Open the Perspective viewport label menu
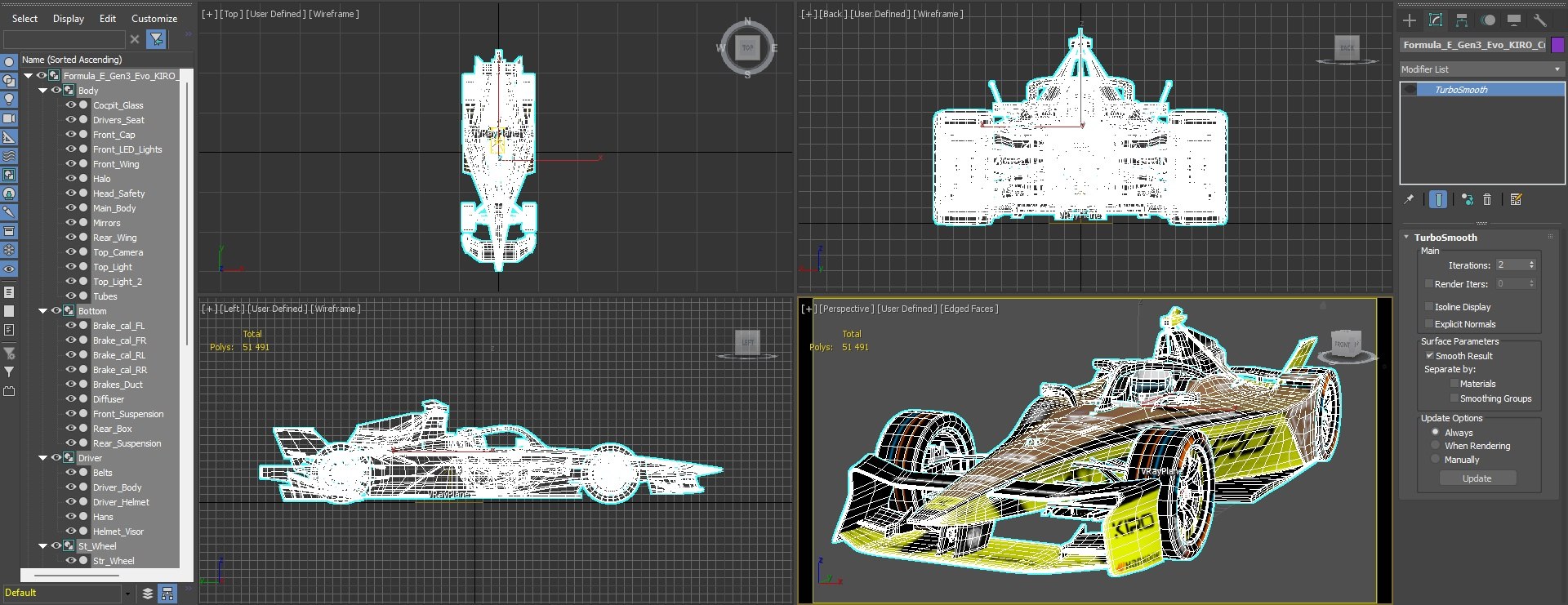The image size is (1568, 605). [844, 309]
